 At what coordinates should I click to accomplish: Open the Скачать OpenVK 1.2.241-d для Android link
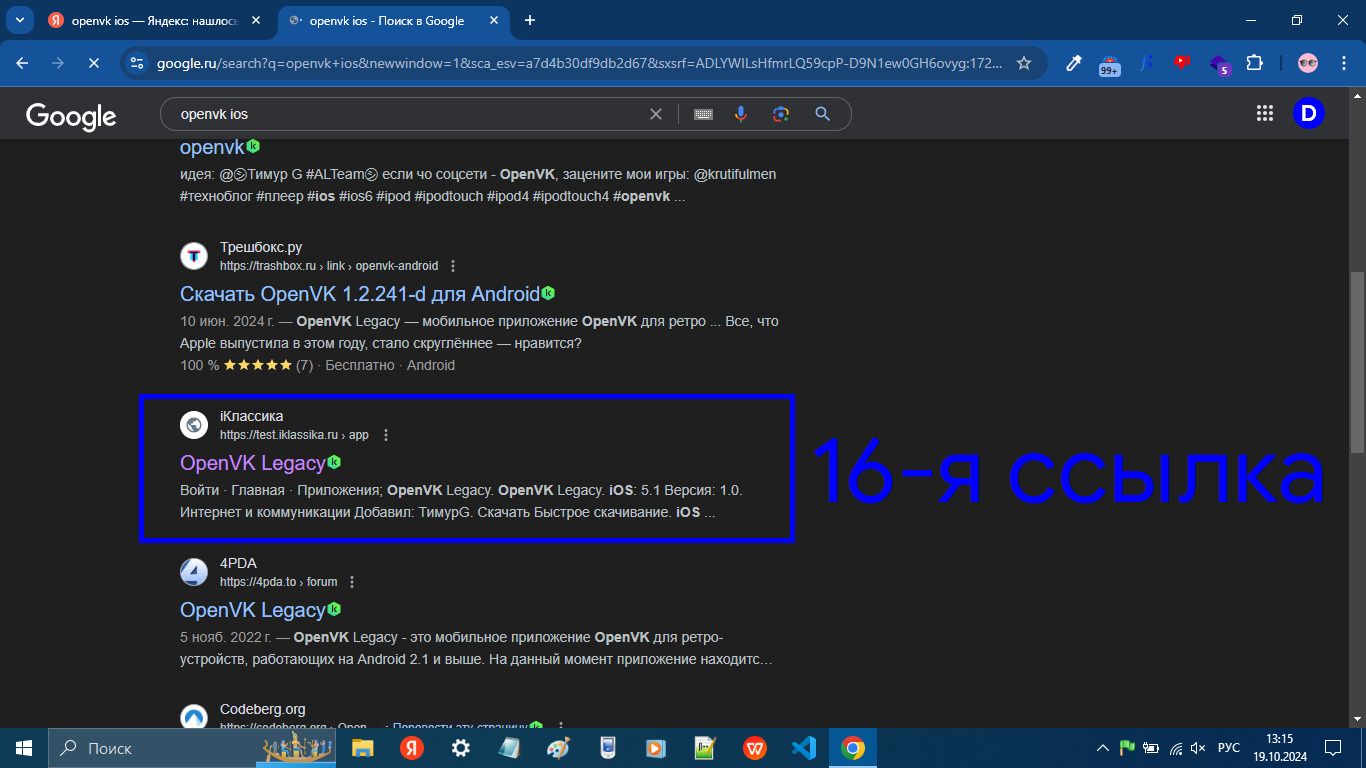(359, 294)
